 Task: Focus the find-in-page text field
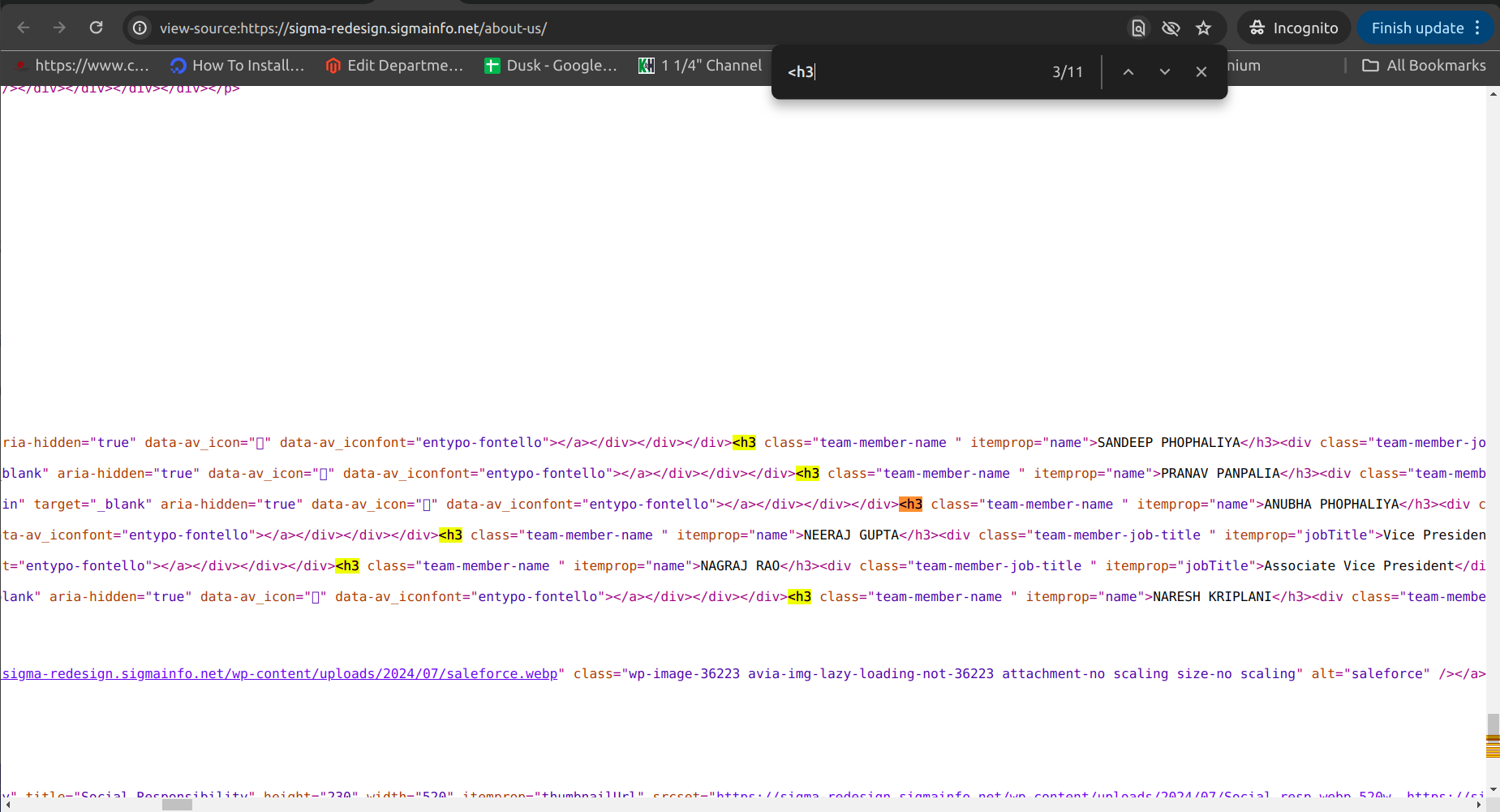point(913,72)
